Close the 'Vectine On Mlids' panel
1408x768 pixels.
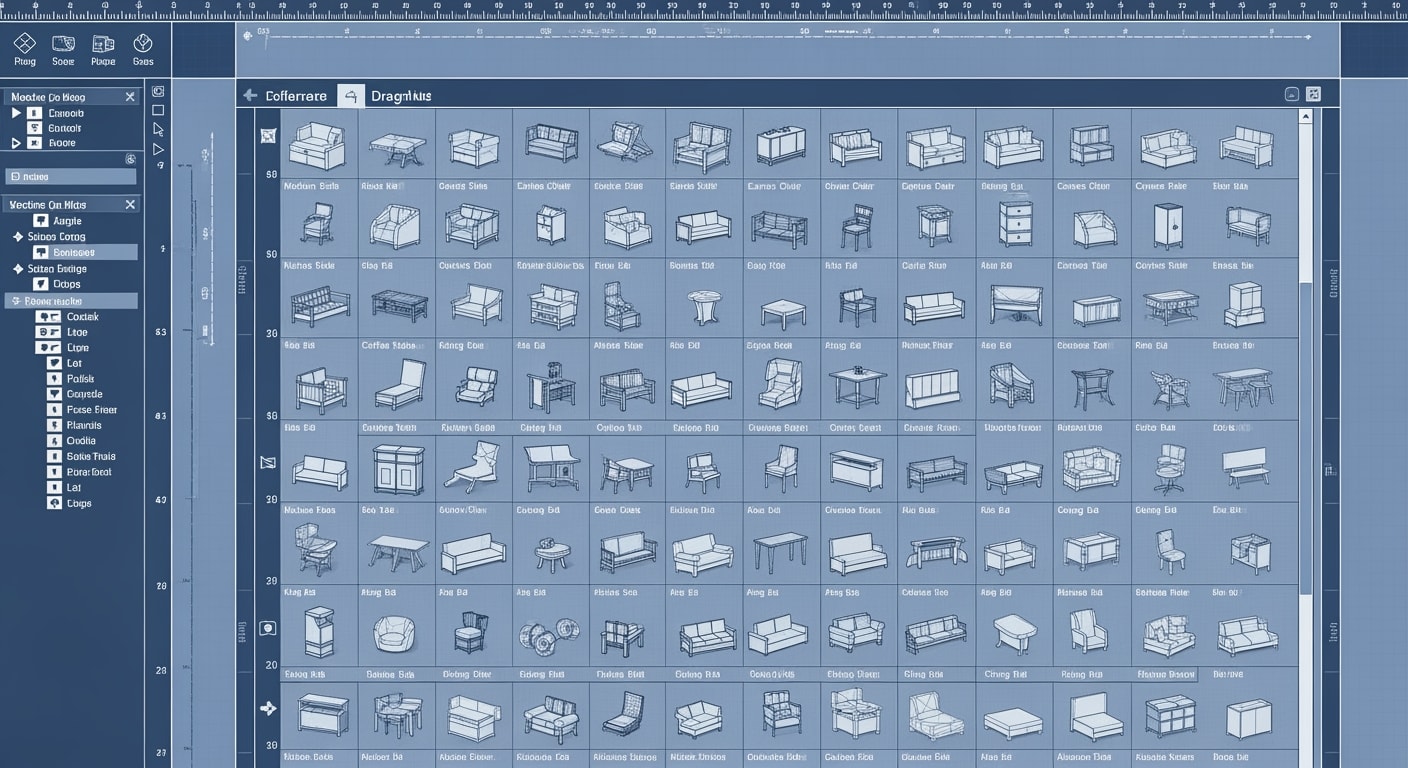[130, 204]
